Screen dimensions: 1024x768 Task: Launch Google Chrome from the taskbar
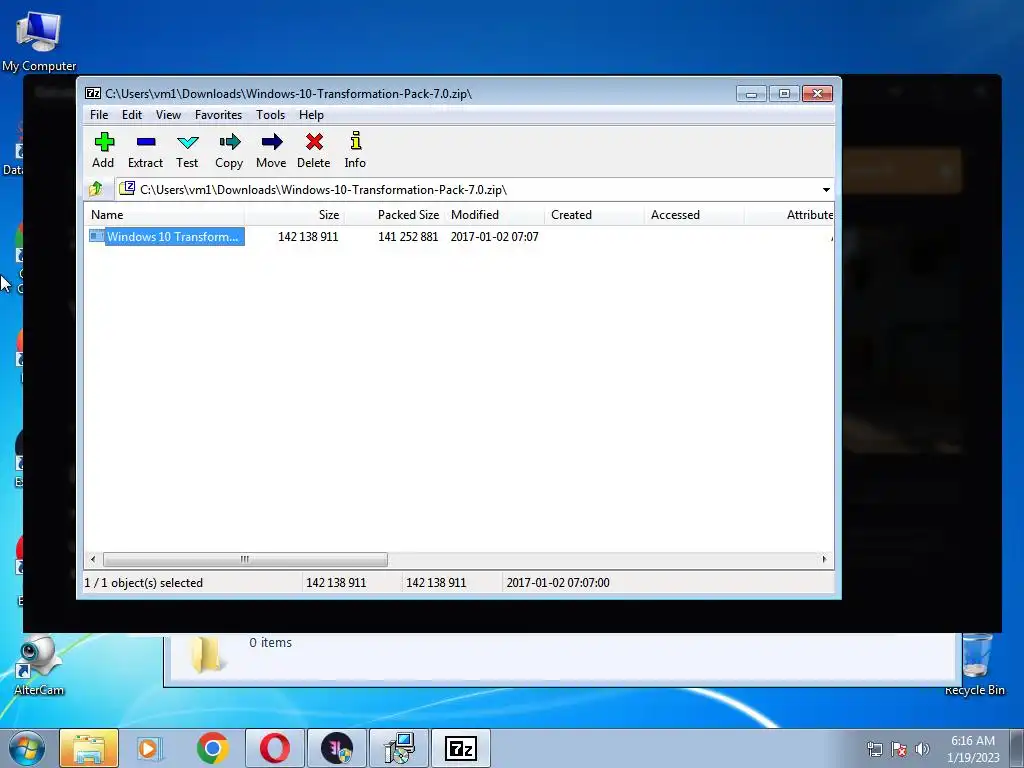click(x=212, y=748)
